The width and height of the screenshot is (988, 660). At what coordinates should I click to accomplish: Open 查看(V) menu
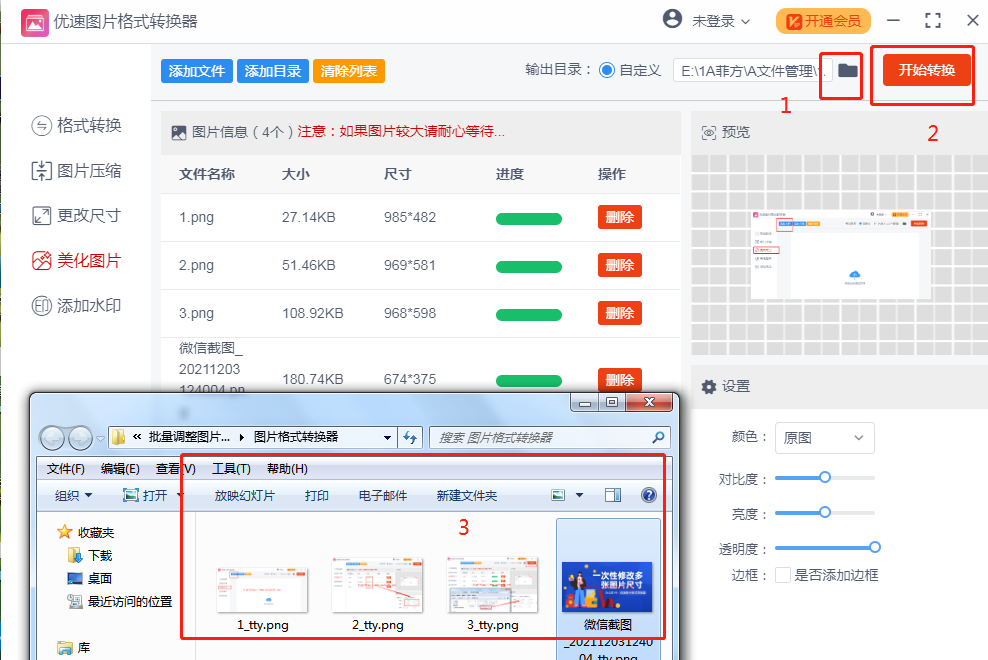pyautogui.click(x=176, y=469)
